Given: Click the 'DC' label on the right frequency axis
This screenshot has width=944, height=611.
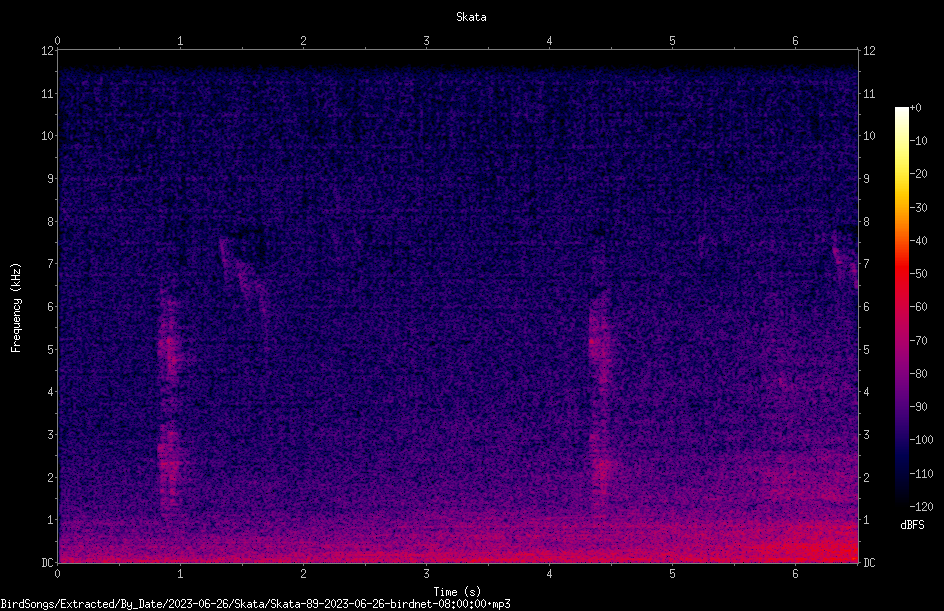Looking at the screenshot, I should click(869, 563).
